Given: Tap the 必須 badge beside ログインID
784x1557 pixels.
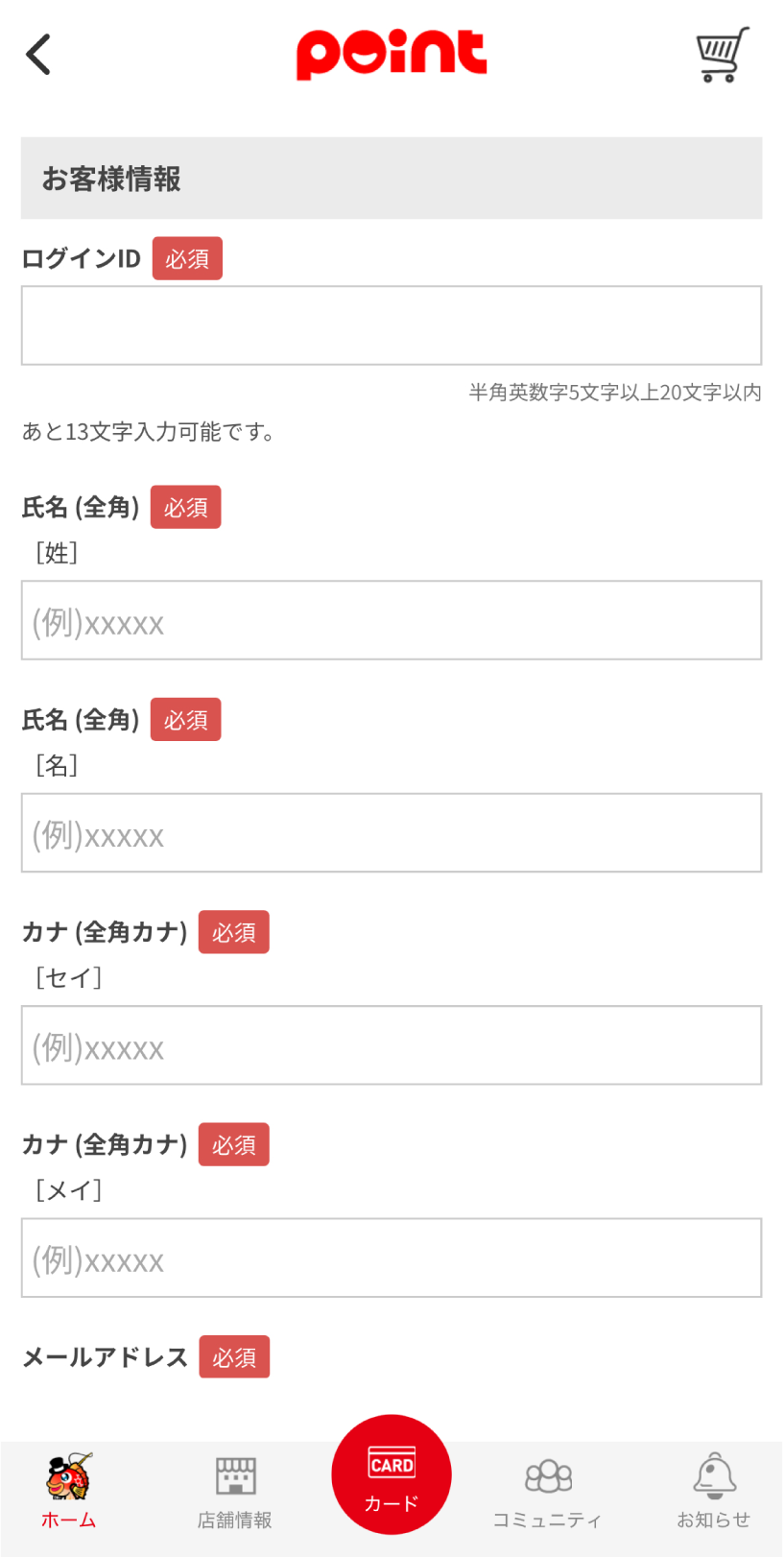Looking at the screenshot, I should click(x=187, y=258).
